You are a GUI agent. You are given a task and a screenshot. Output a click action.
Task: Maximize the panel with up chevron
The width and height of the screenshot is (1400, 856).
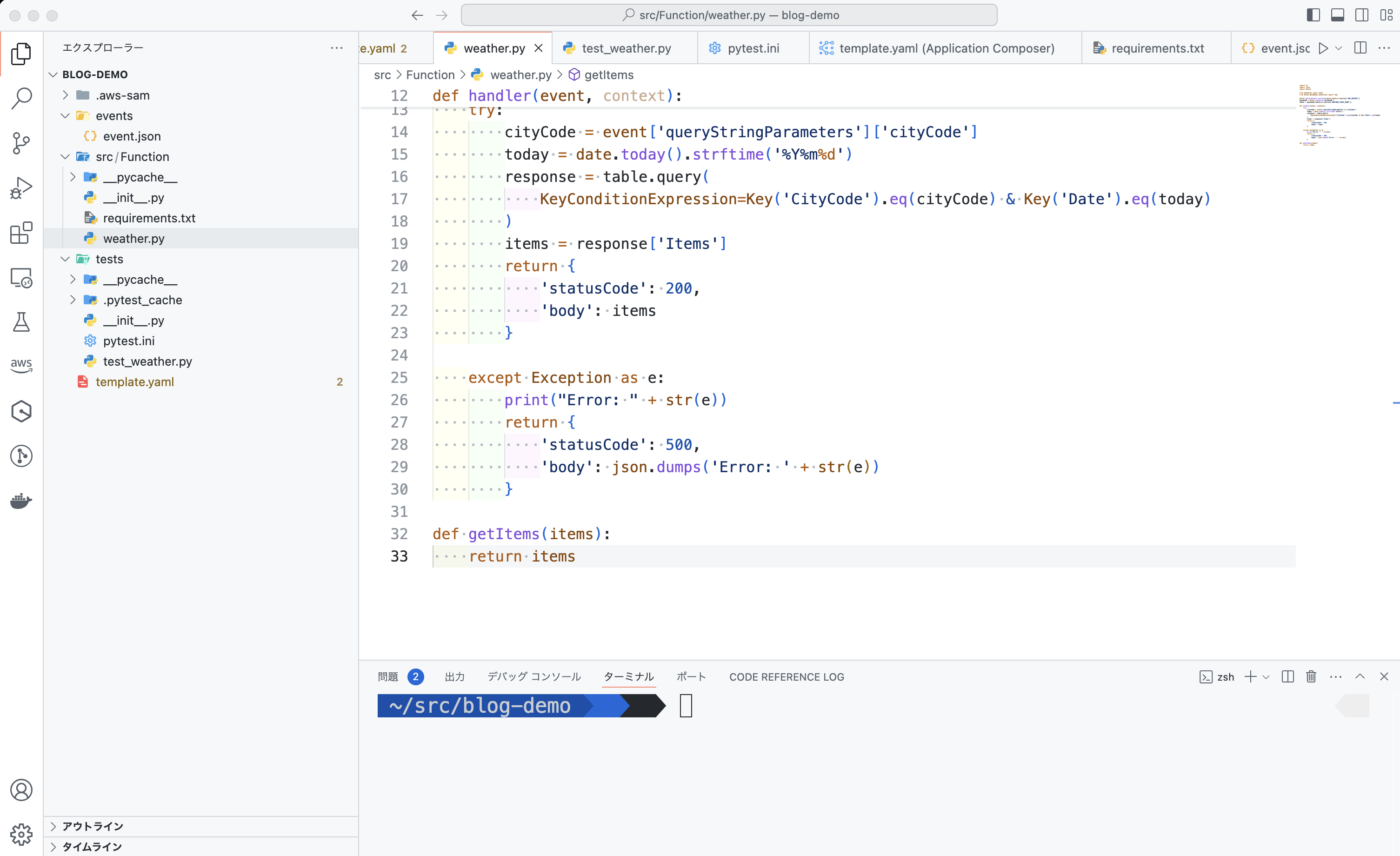(x=1360, y=676)
